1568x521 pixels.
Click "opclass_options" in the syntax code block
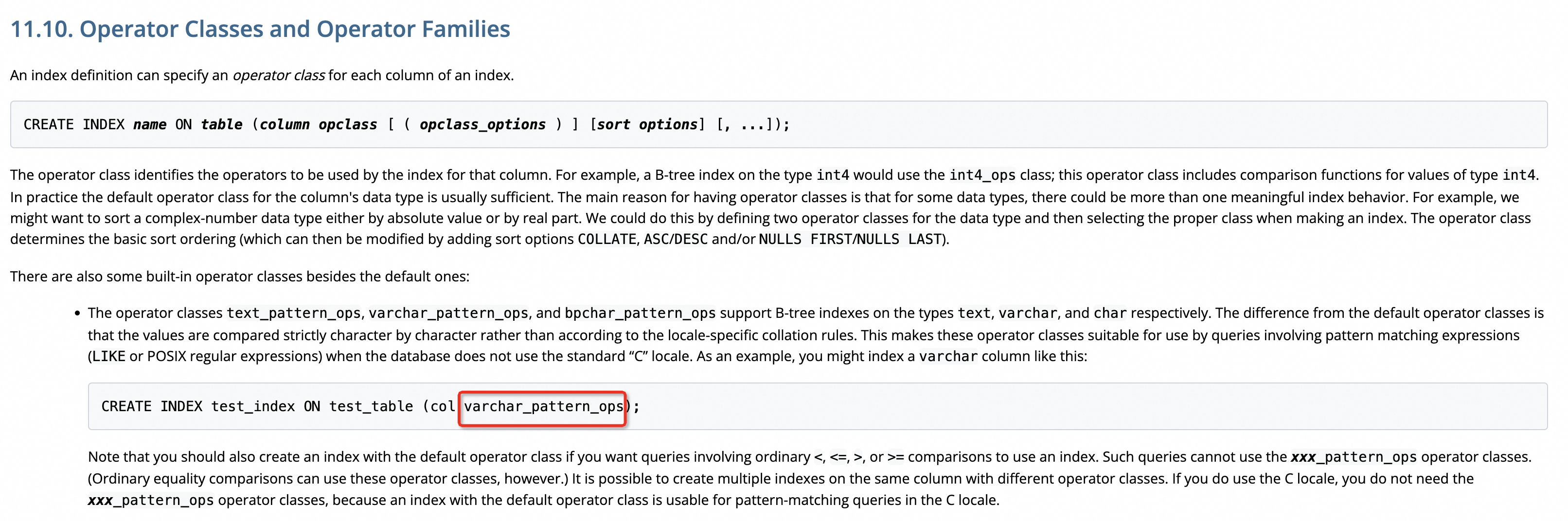(x=482, y=124)
